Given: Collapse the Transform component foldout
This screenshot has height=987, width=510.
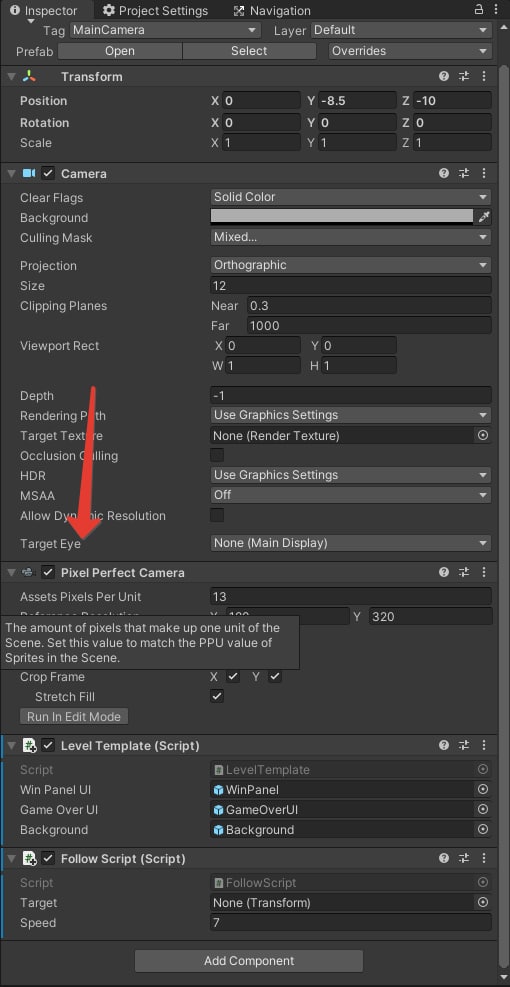Looking at the screenshot, I should pyautogui.click(x=11, y=76).
